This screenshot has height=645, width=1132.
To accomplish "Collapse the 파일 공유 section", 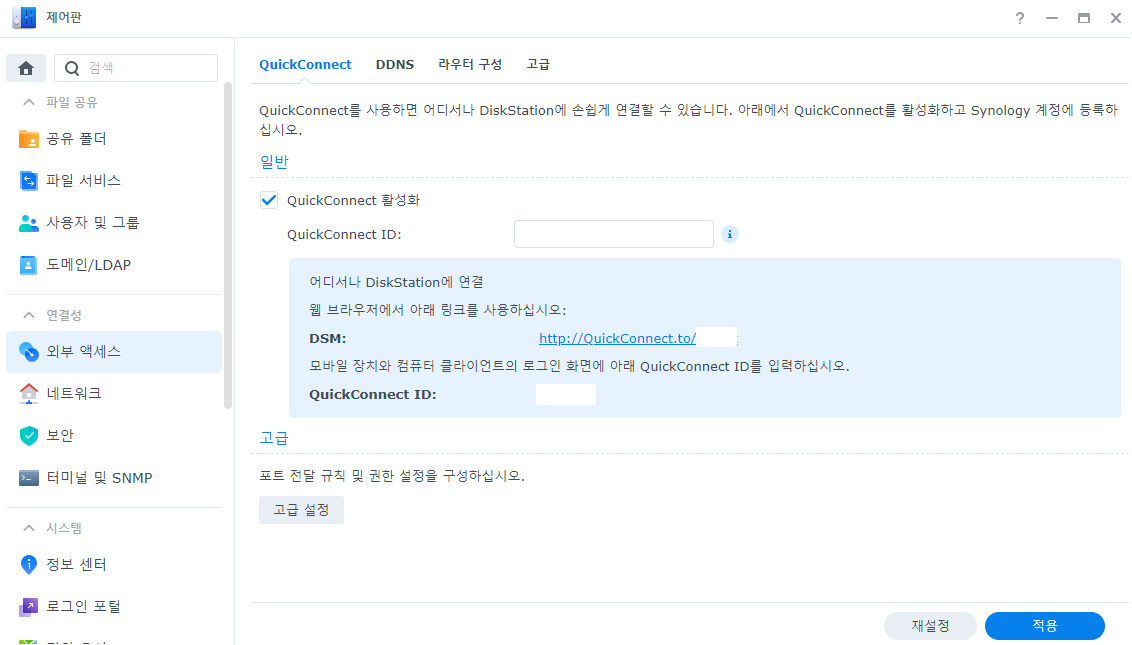I will (x=28, y=103).
